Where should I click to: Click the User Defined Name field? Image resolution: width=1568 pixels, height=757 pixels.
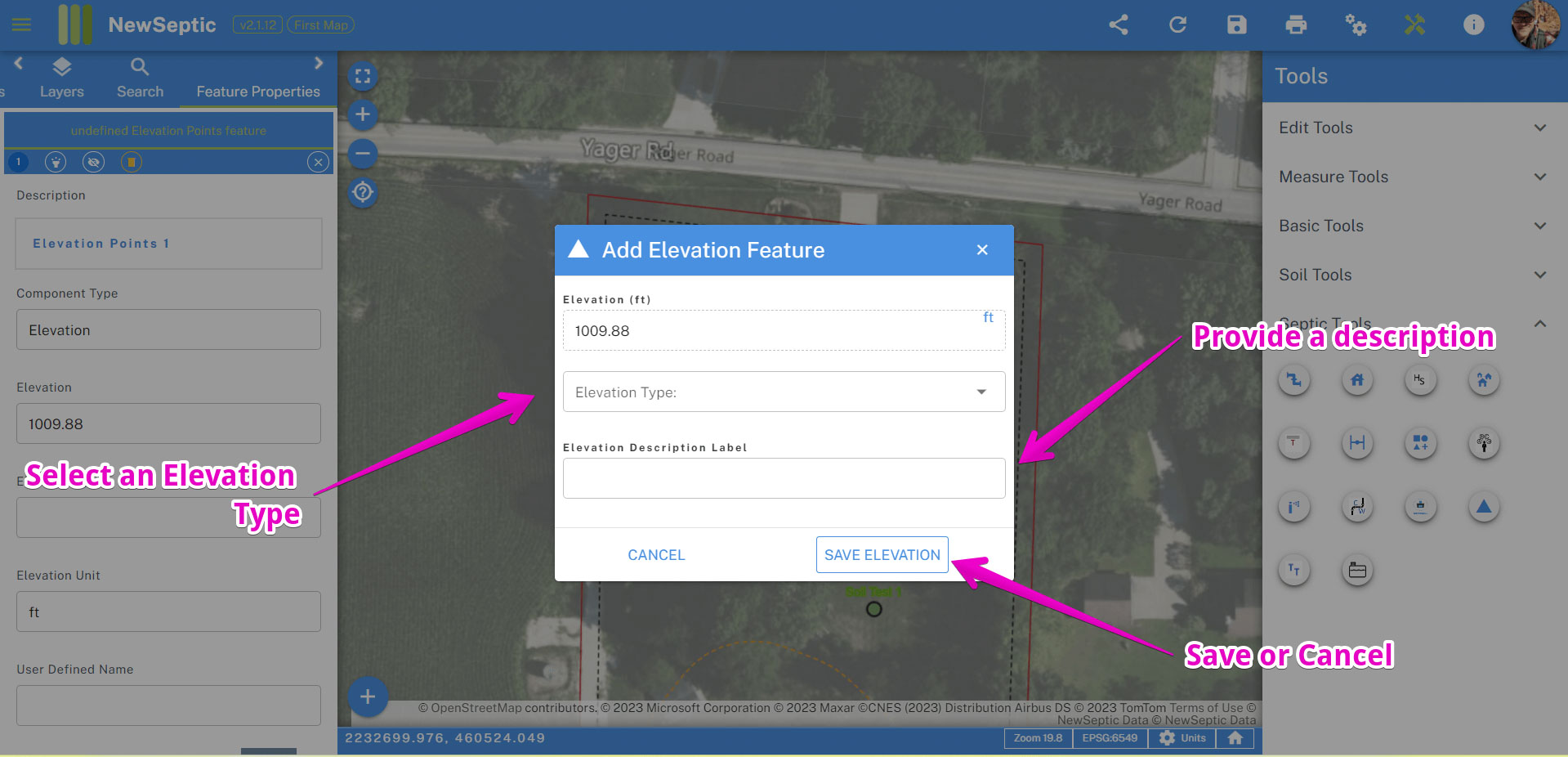pos(168,705)
